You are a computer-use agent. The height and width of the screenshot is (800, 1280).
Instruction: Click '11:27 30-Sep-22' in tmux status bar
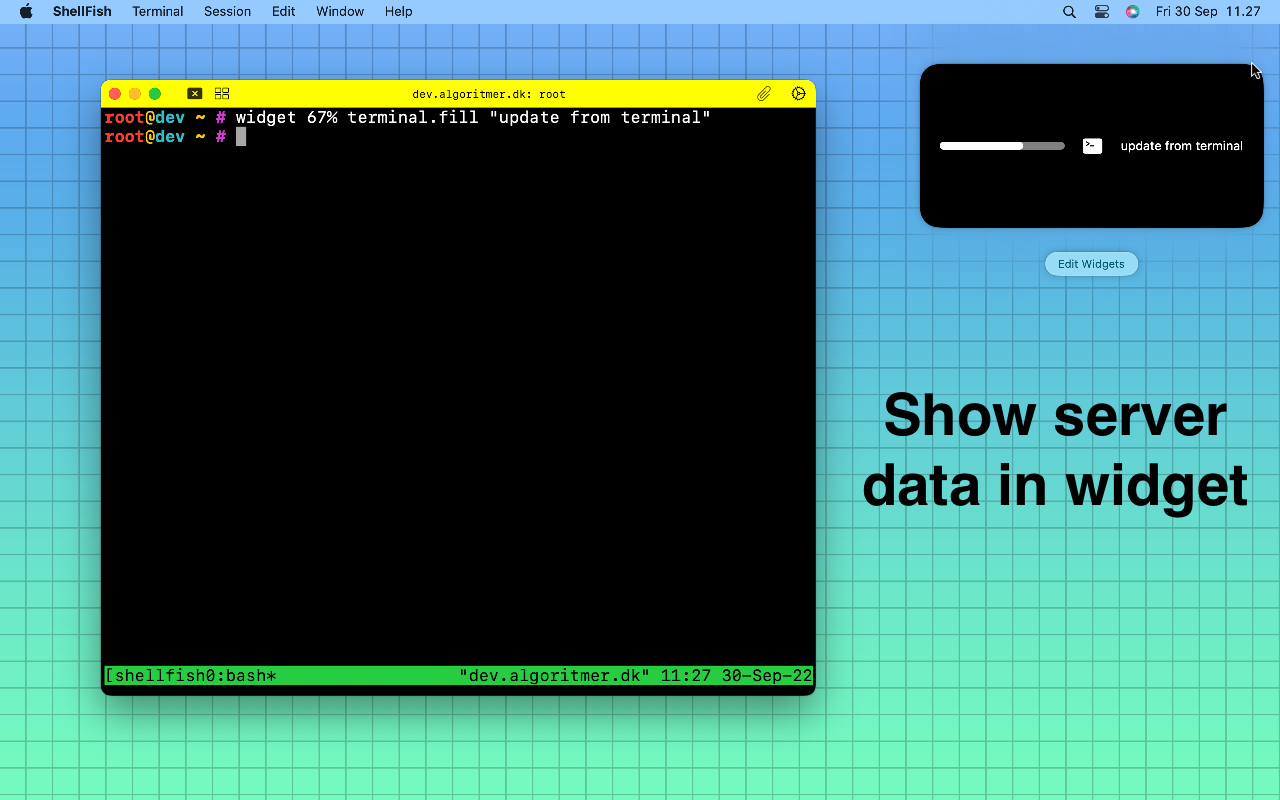coord(736,676)
